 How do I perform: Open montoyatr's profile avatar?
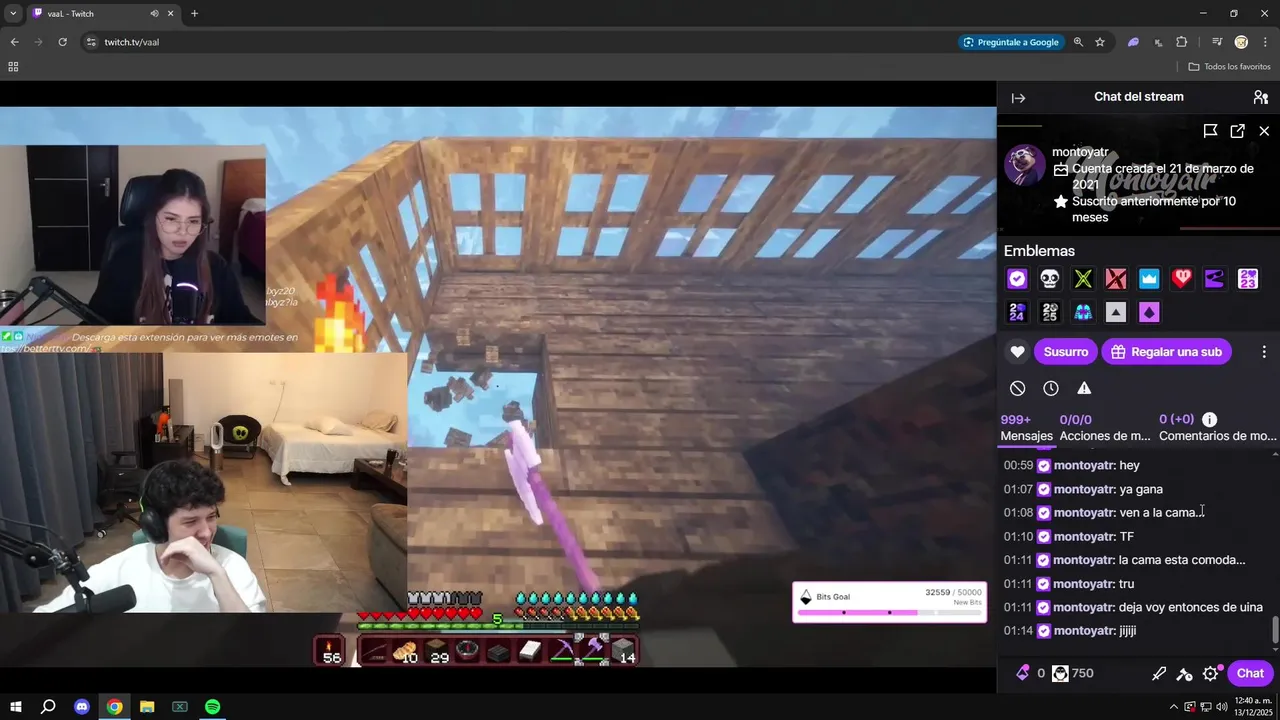click(1024, 165)
